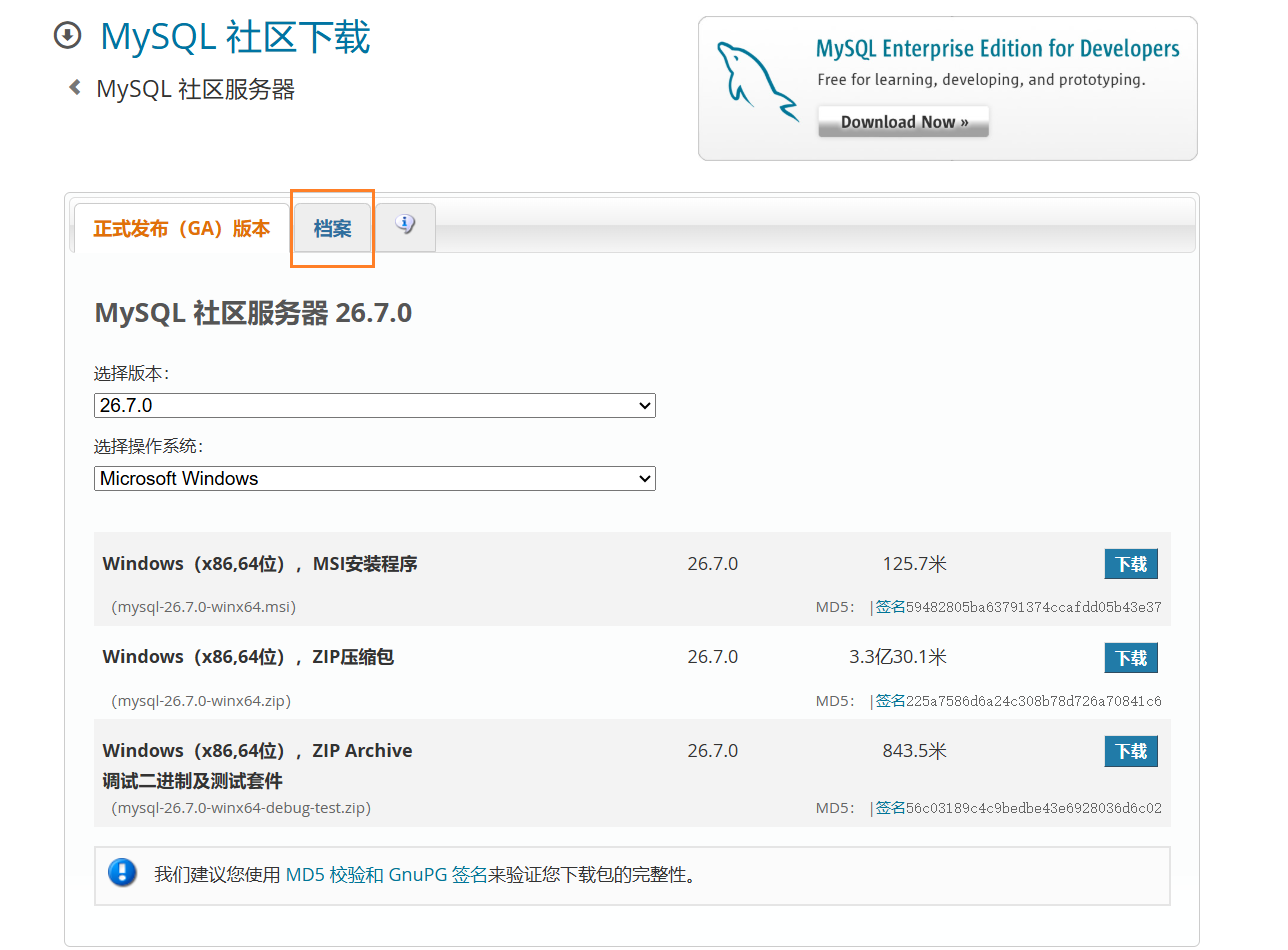The height and width of the screenshot is (950, 1288).
Task: Switch to the 档案 tab
Action: click(332, 229)
